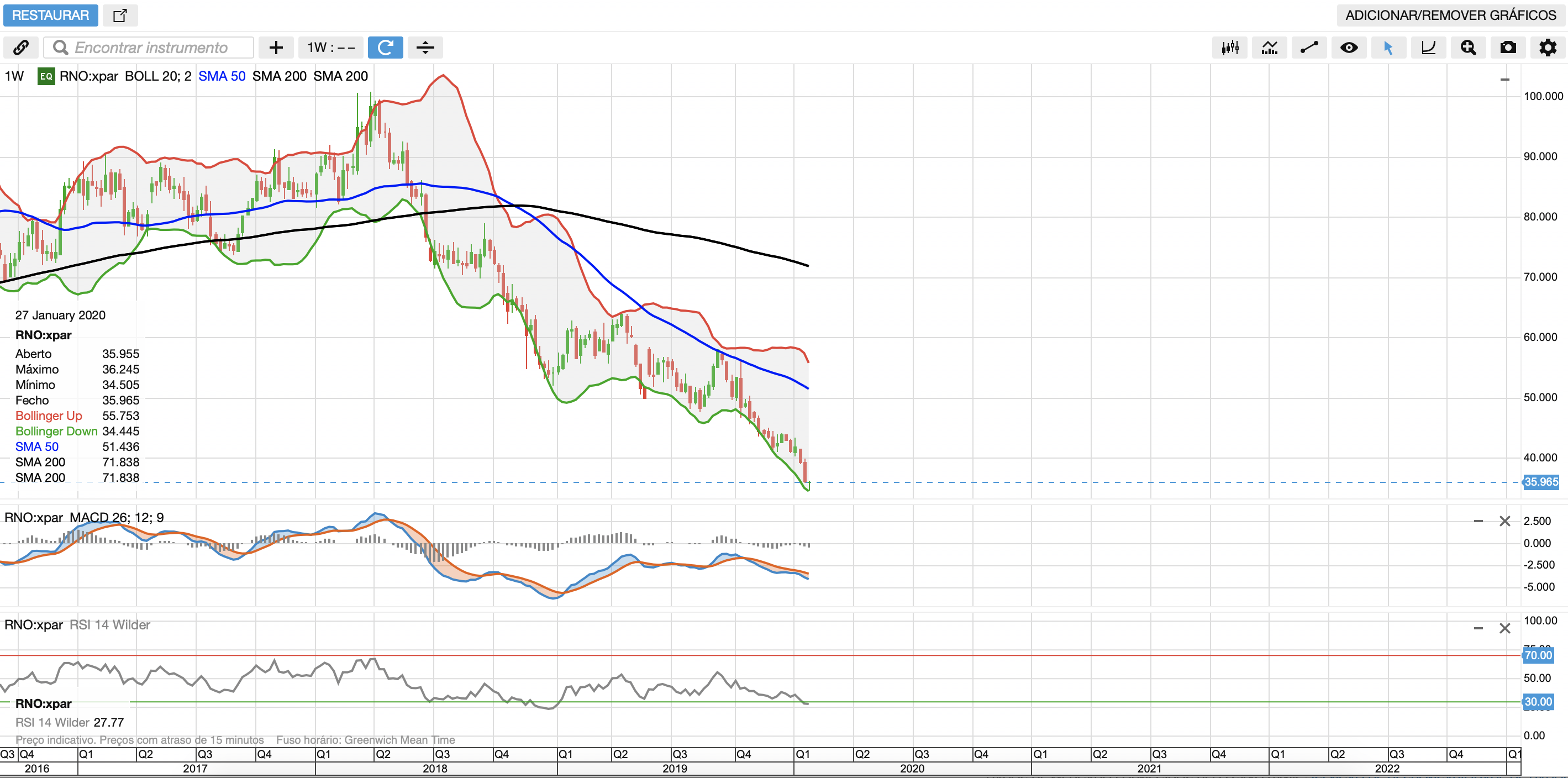Click the SMA 50 indicator label
1568x778 pixels.
tap(222, 76)
